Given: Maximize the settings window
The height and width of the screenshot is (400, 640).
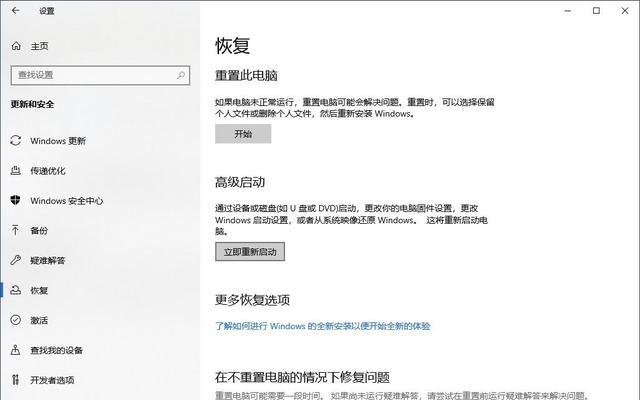Looking at the screenshot, I should 596,11.
